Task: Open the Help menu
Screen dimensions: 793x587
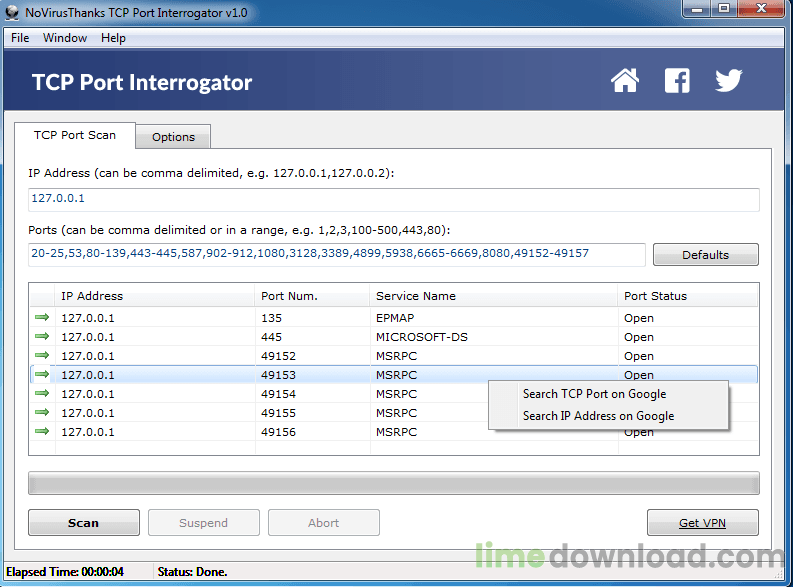Action: (x=113, y=38)
